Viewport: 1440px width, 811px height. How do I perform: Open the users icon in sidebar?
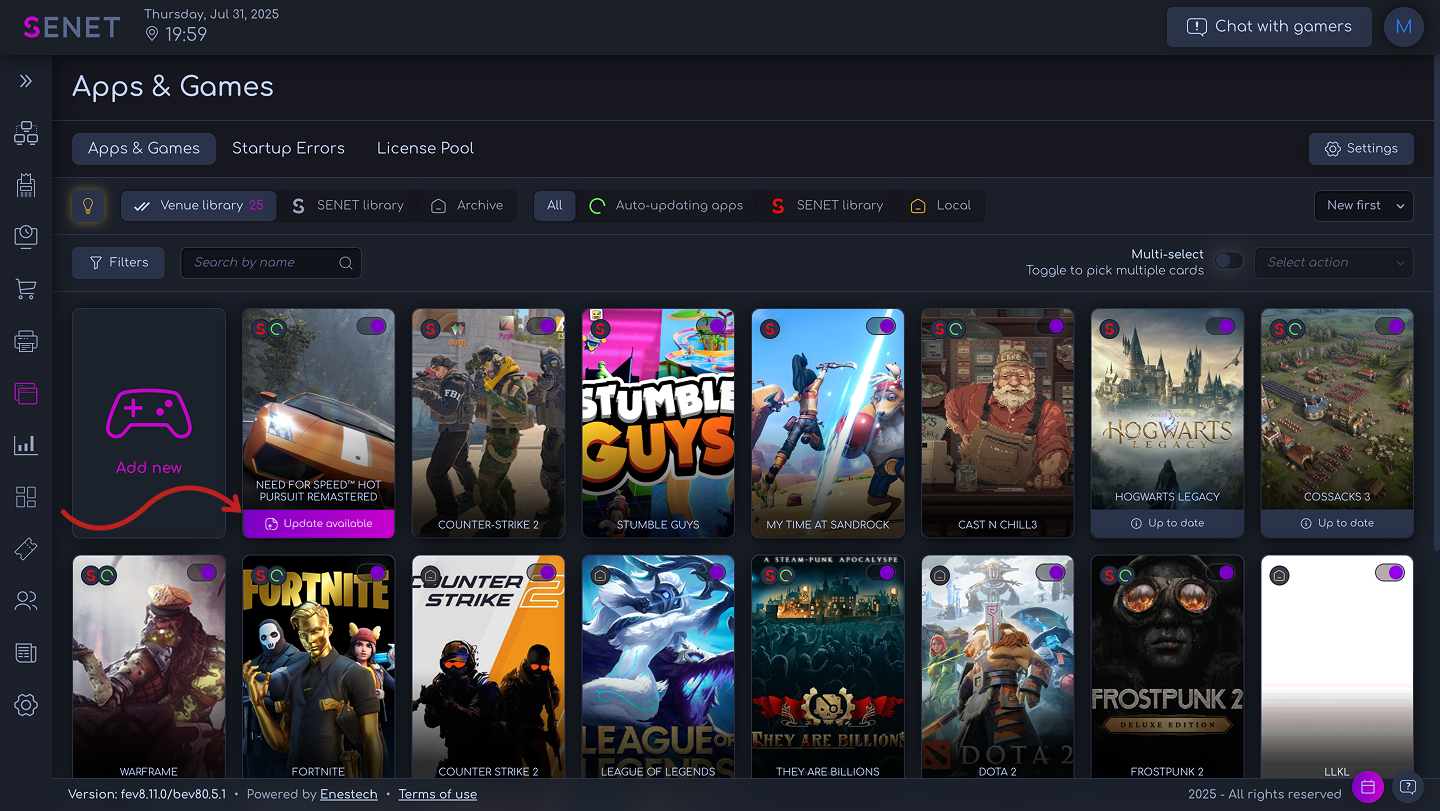coord(26,601)
